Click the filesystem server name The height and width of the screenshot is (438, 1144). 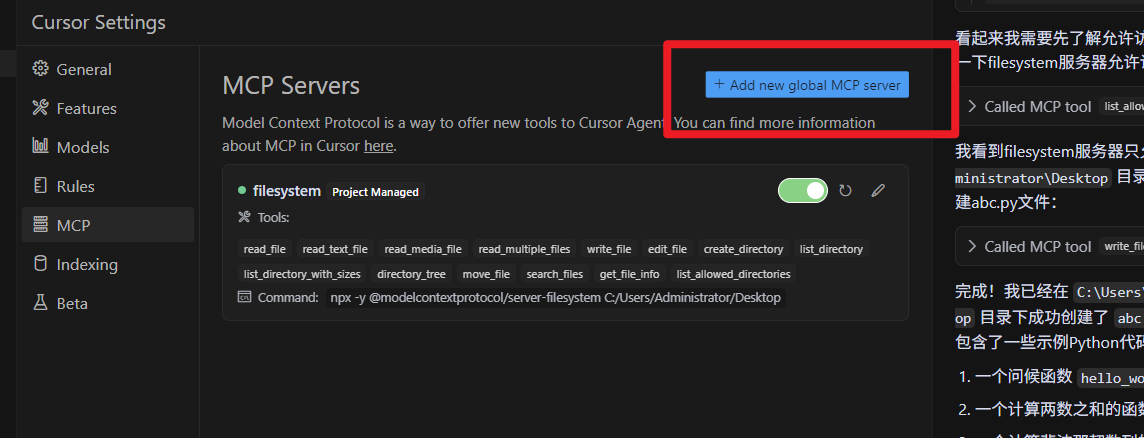[x=287, y=191]
